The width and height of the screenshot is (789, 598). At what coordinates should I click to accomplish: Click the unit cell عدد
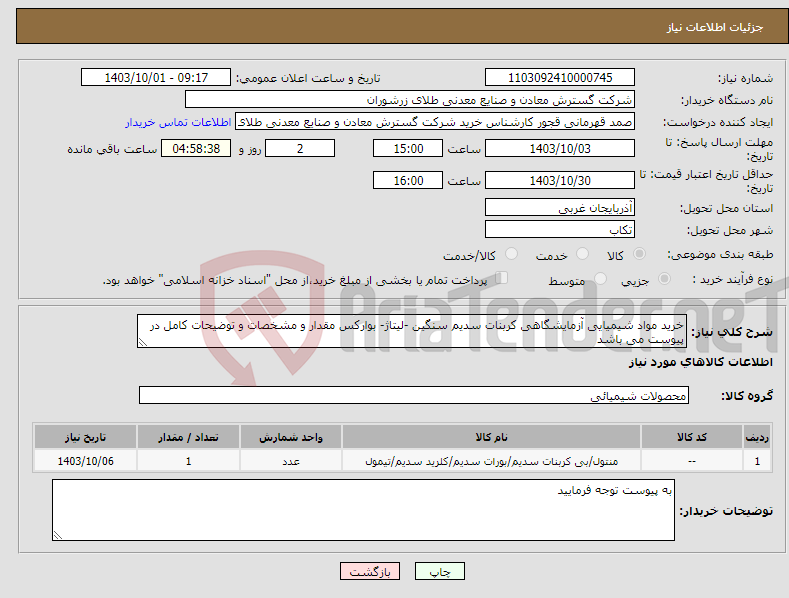[291, 461]
